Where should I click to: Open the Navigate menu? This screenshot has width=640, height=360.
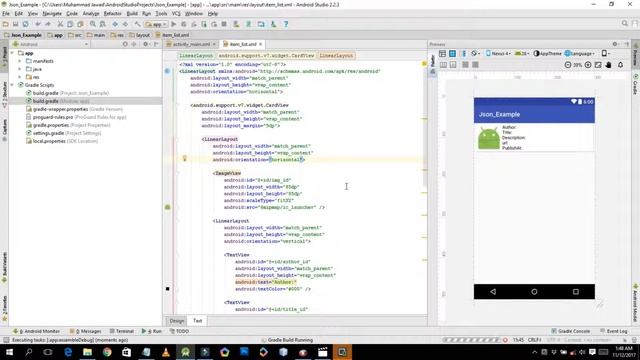(x=52, y=13)
